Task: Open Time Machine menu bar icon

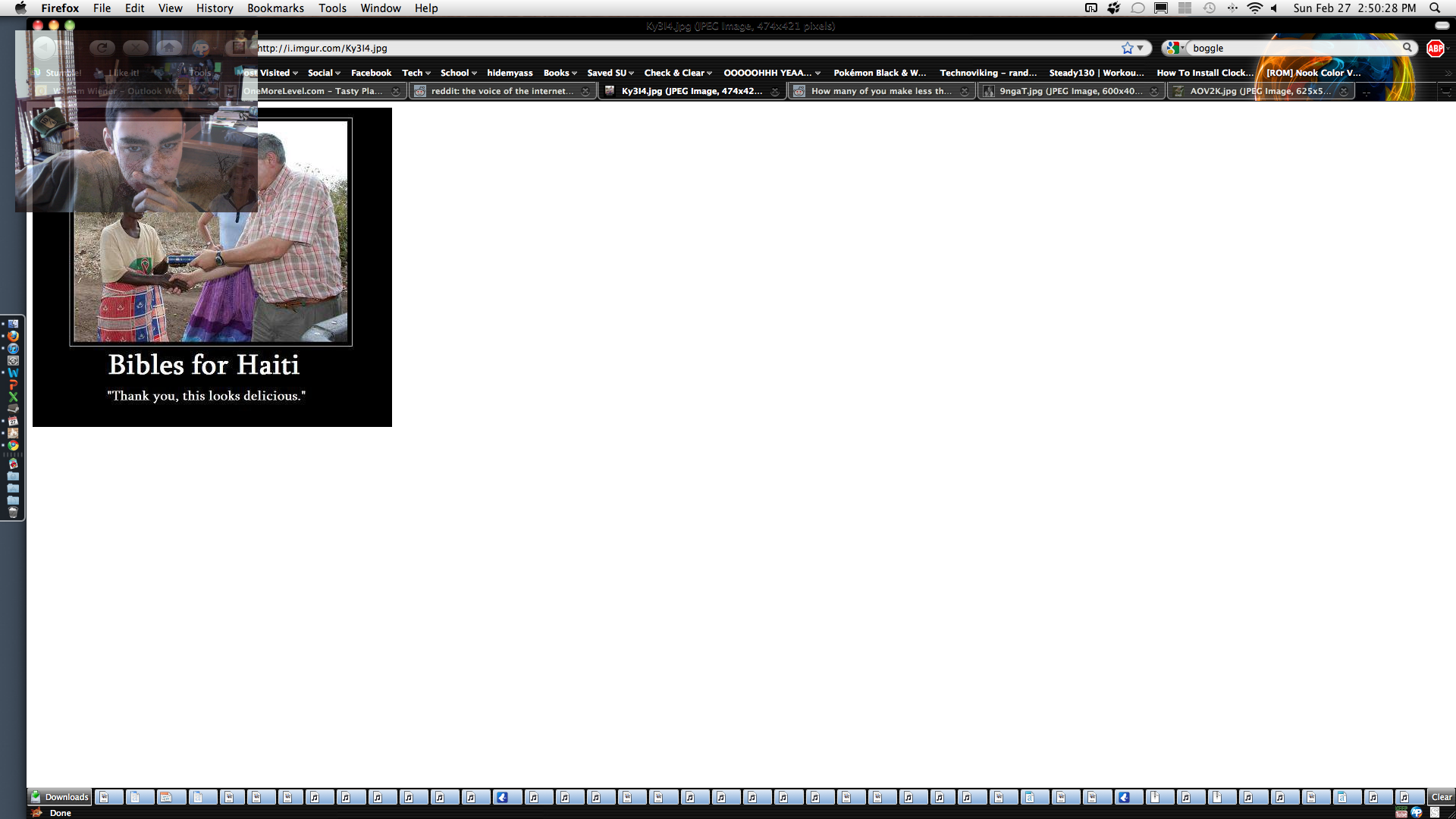Action: click(x=1210, y=8)
